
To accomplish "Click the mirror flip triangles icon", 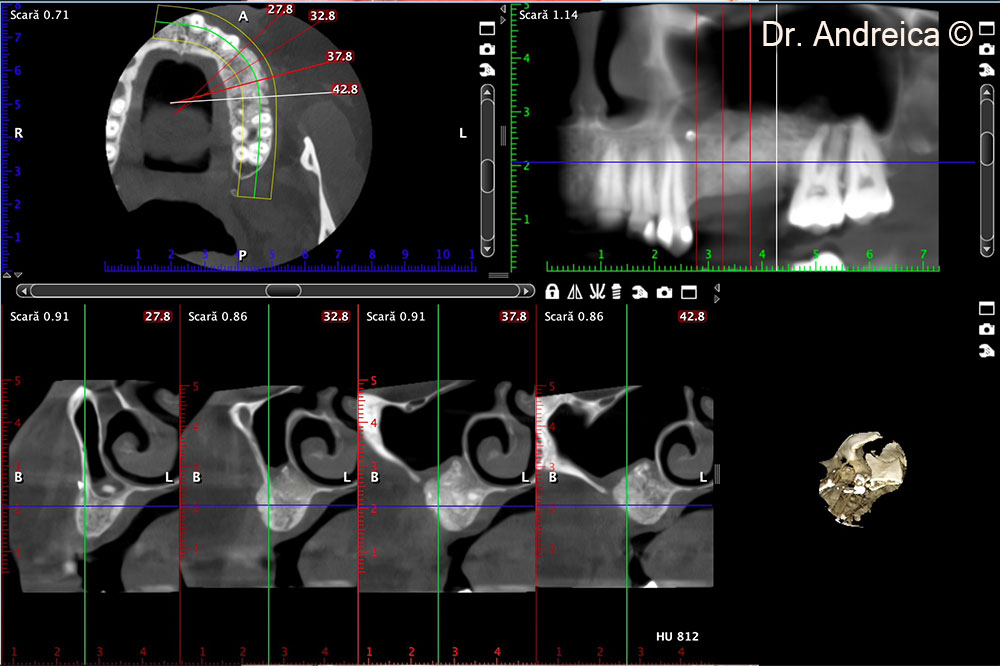I will [574, 292].
